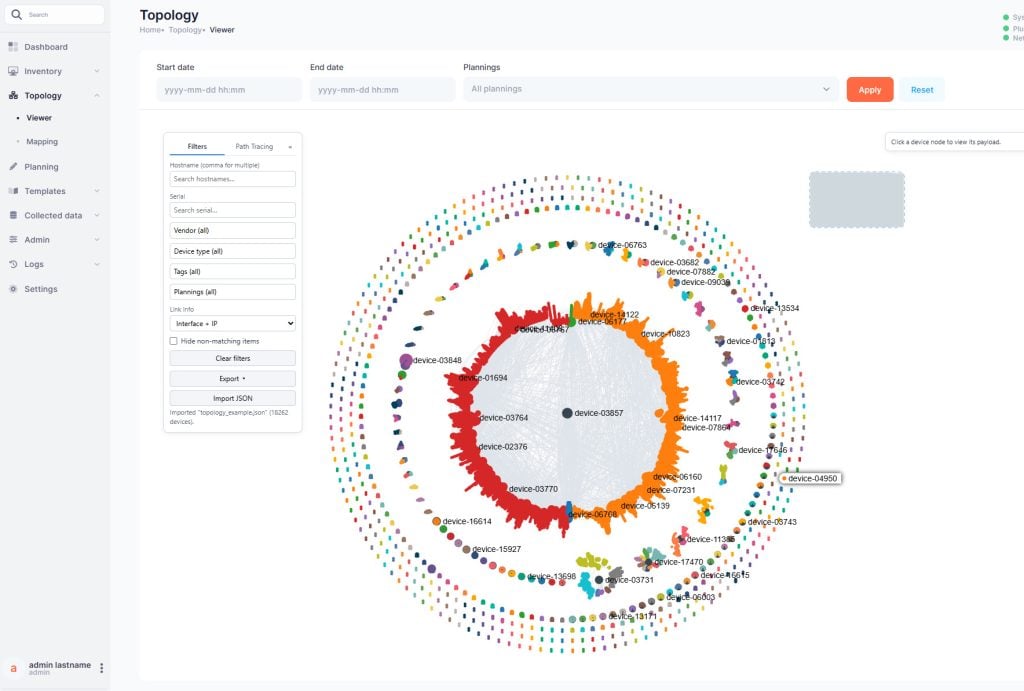Click the Dashboard grid icon
This screenshot has width=1024, height=691.
13,46
